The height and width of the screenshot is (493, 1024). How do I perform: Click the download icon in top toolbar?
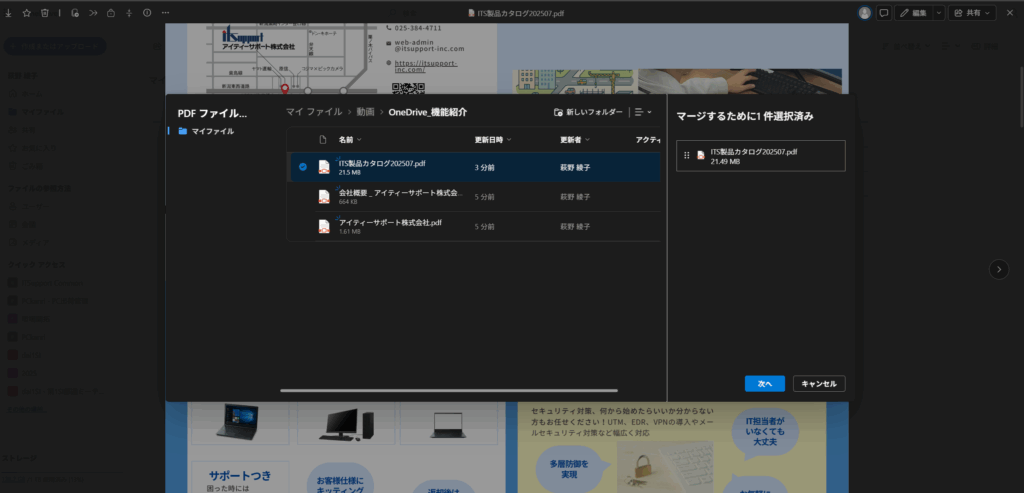(x=8, y=13)
